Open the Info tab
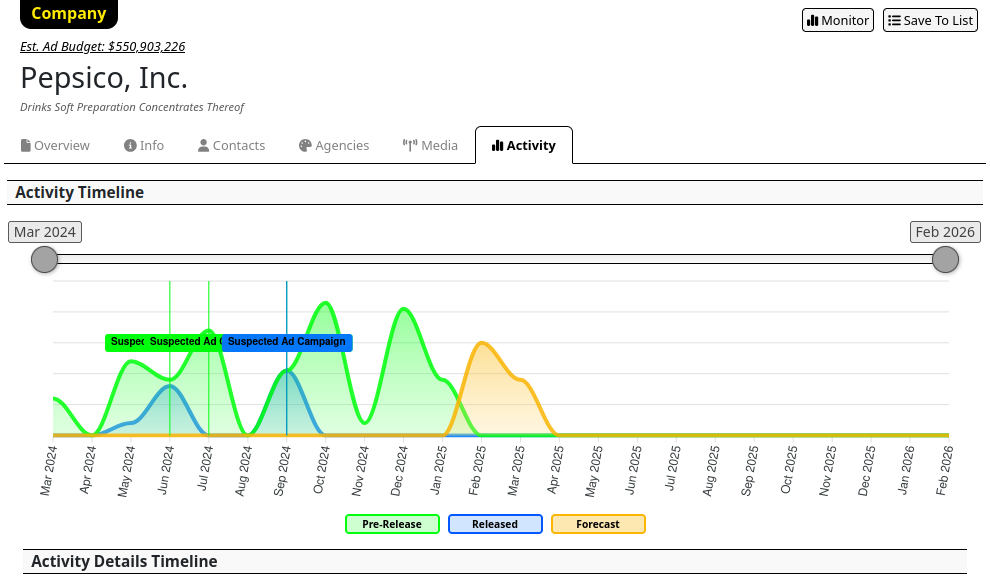 (144, 145)
